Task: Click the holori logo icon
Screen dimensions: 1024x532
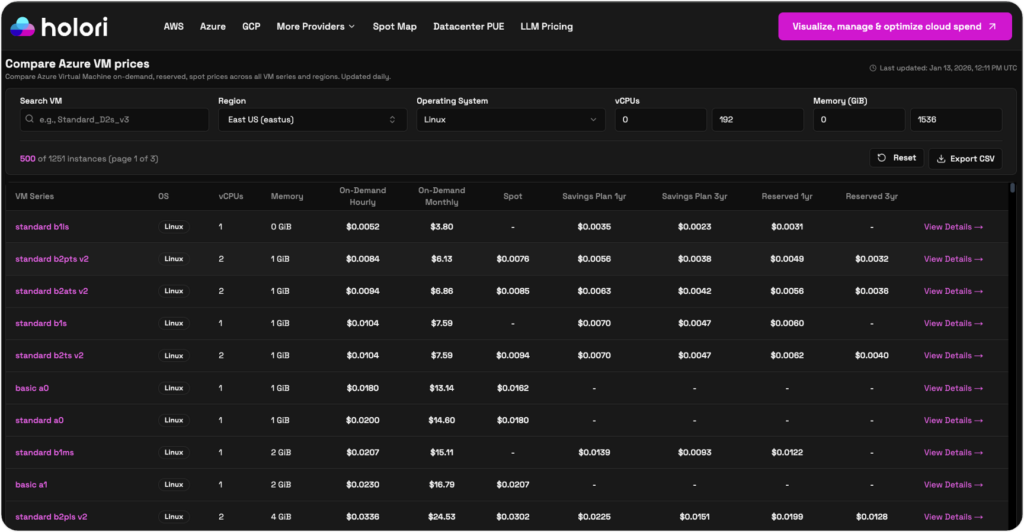Action: 22,27
